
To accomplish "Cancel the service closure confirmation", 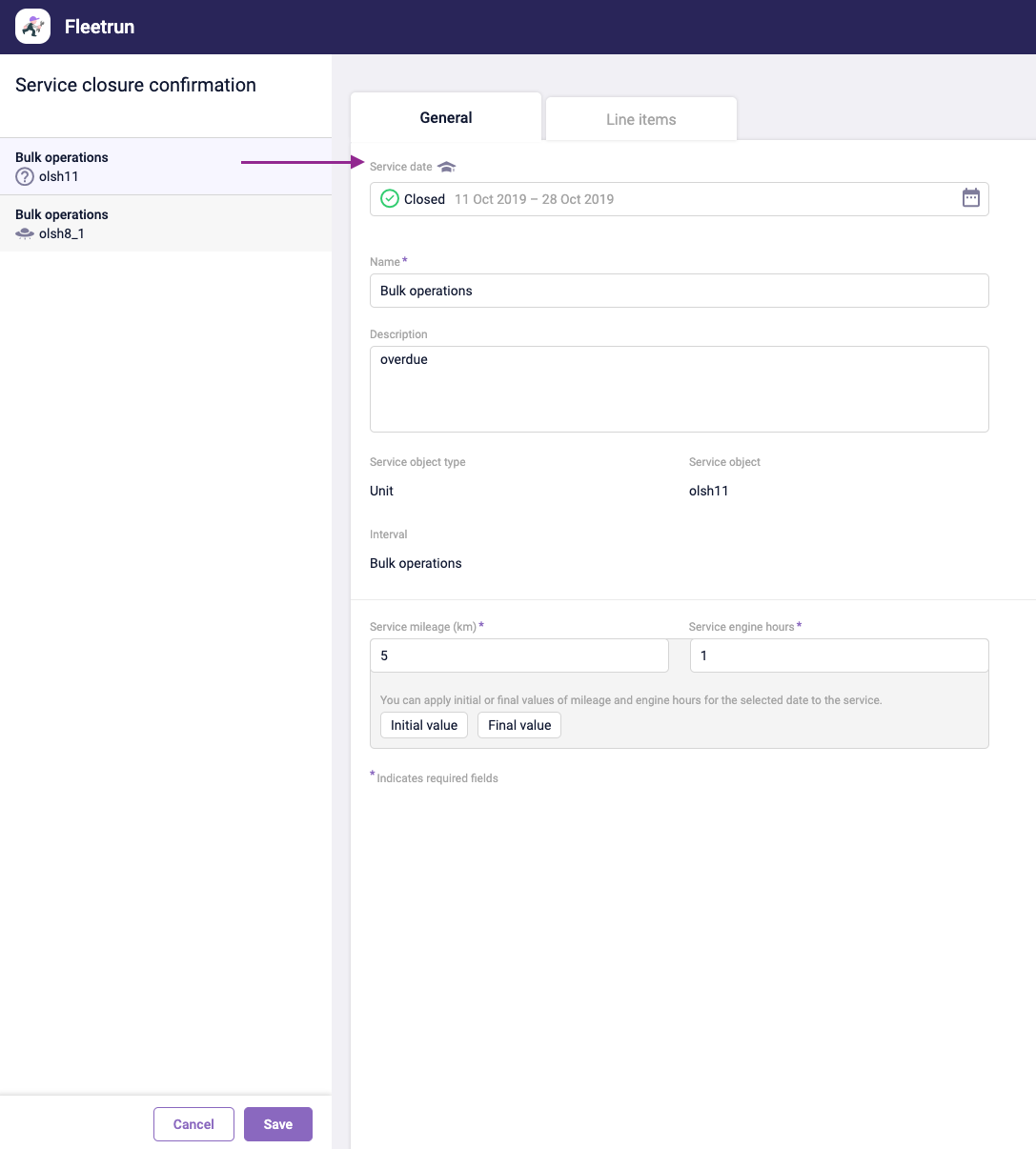I will pos(193,1124).
